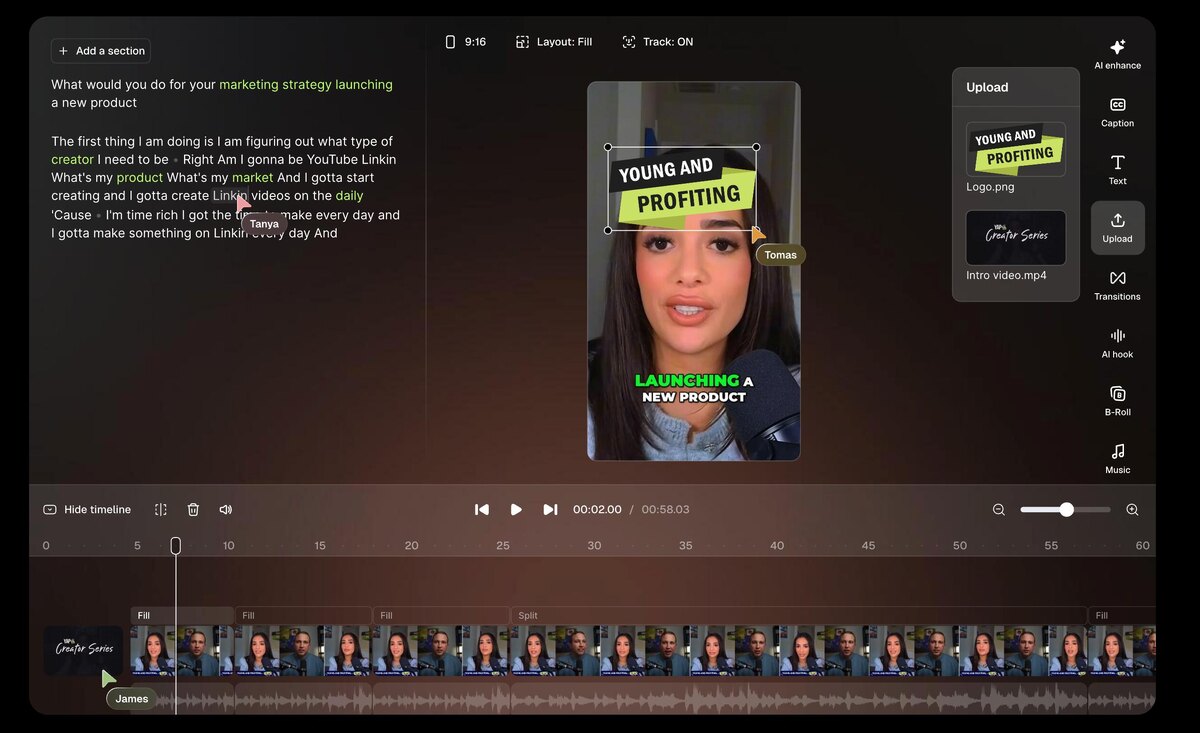Screen dimensions: 1200x733
Task: Click the Creator Series intro clip in timeline
Action: tap(83, 650)
